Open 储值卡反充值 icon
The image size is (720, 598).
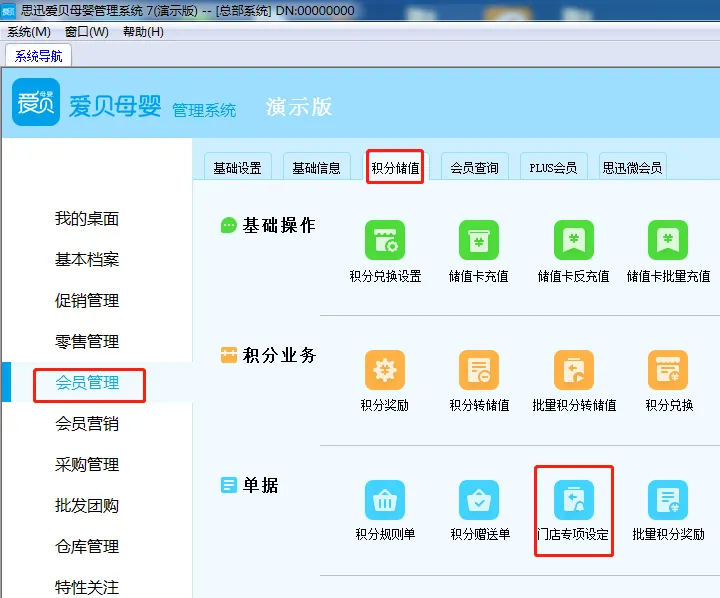[x=574, y=240]
